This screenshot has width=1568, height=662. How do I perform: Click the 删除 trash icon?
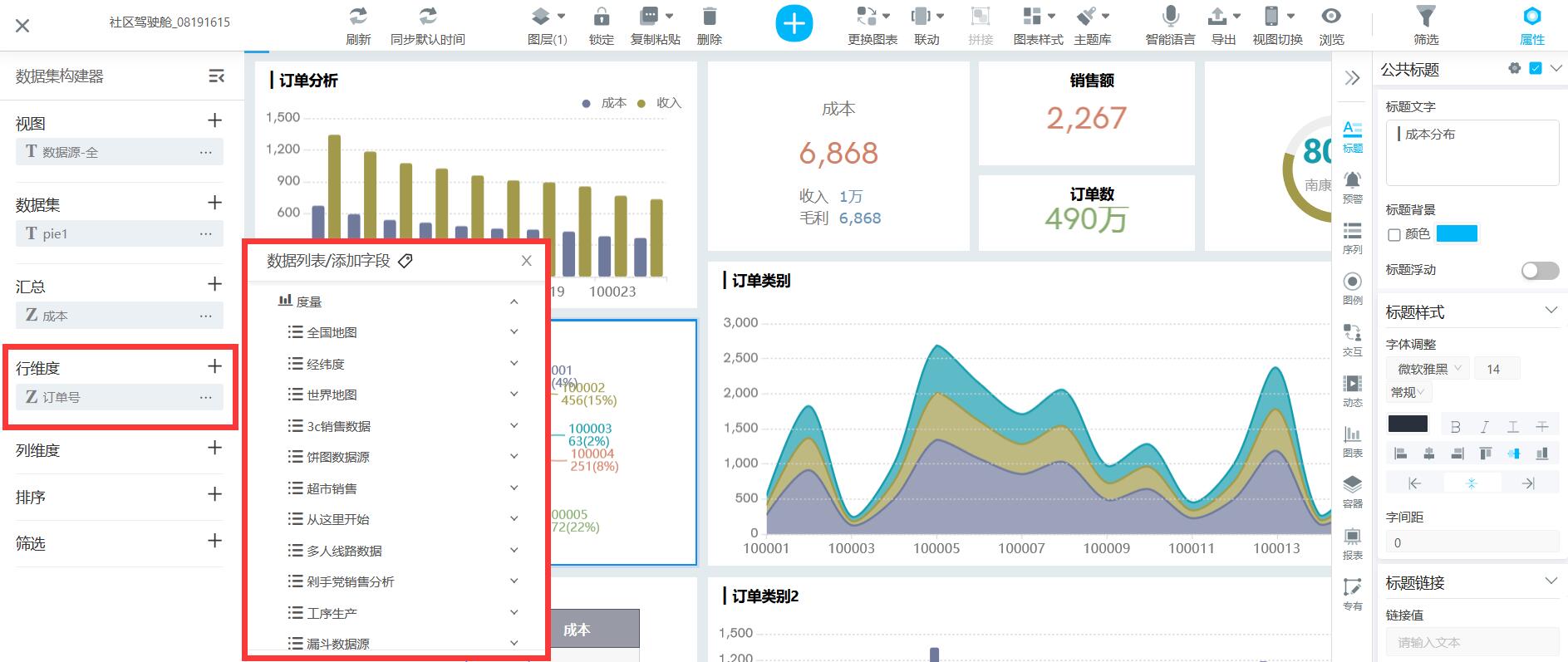point(709,17)
